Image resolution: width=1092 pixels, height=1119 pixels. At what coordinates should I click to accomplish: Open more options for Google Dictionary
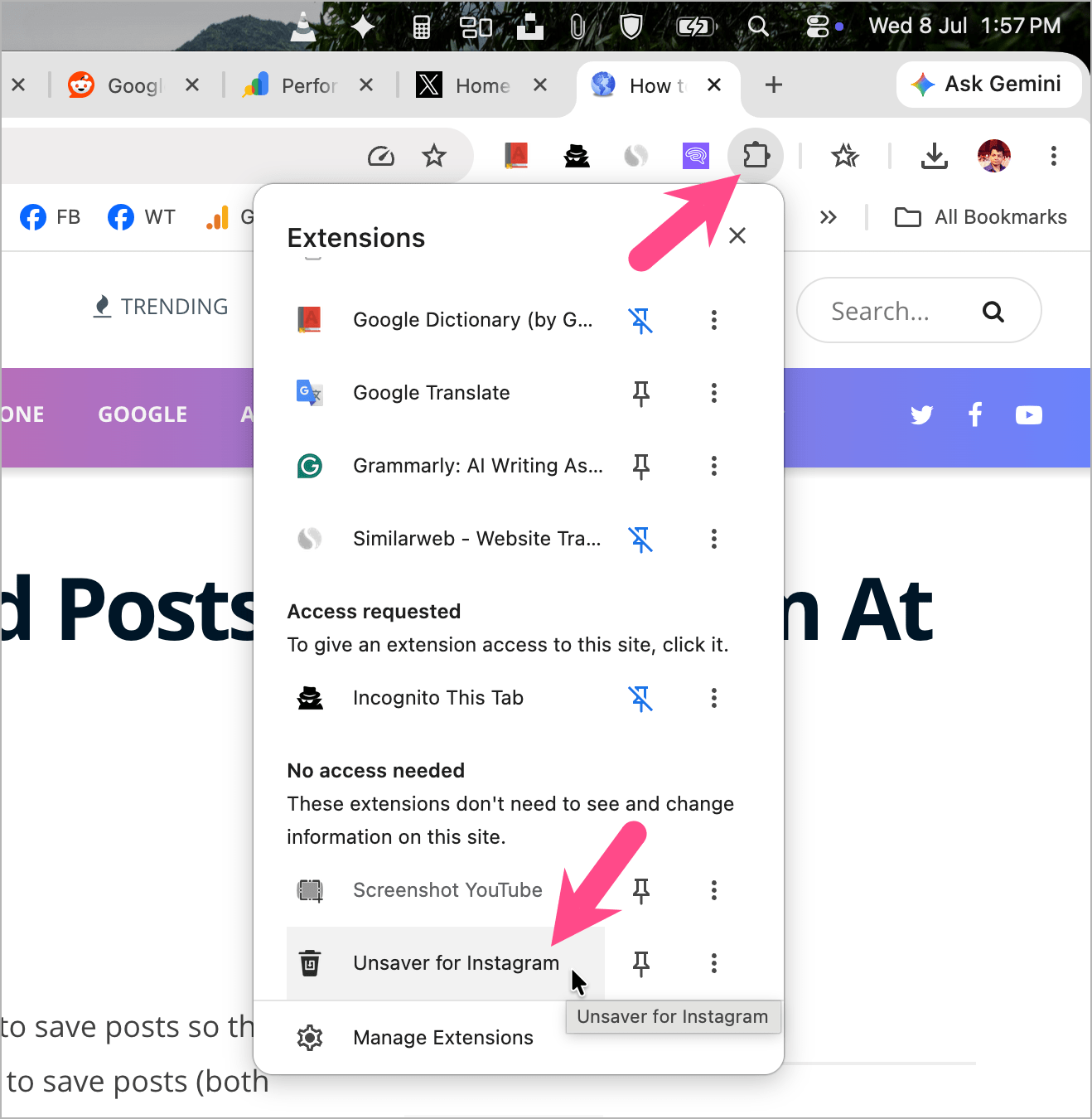[x=714, y=320]
